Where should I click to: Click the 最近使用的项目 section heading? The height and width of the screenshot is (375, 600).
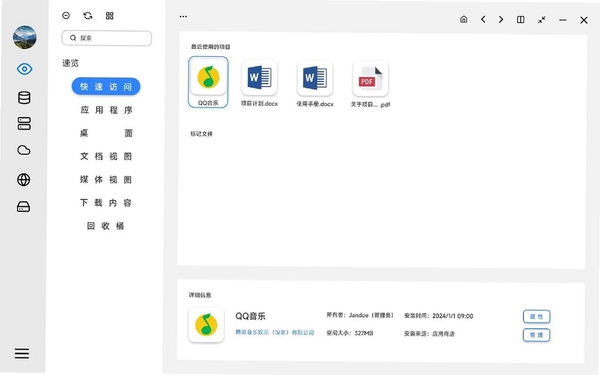point(210,47)
